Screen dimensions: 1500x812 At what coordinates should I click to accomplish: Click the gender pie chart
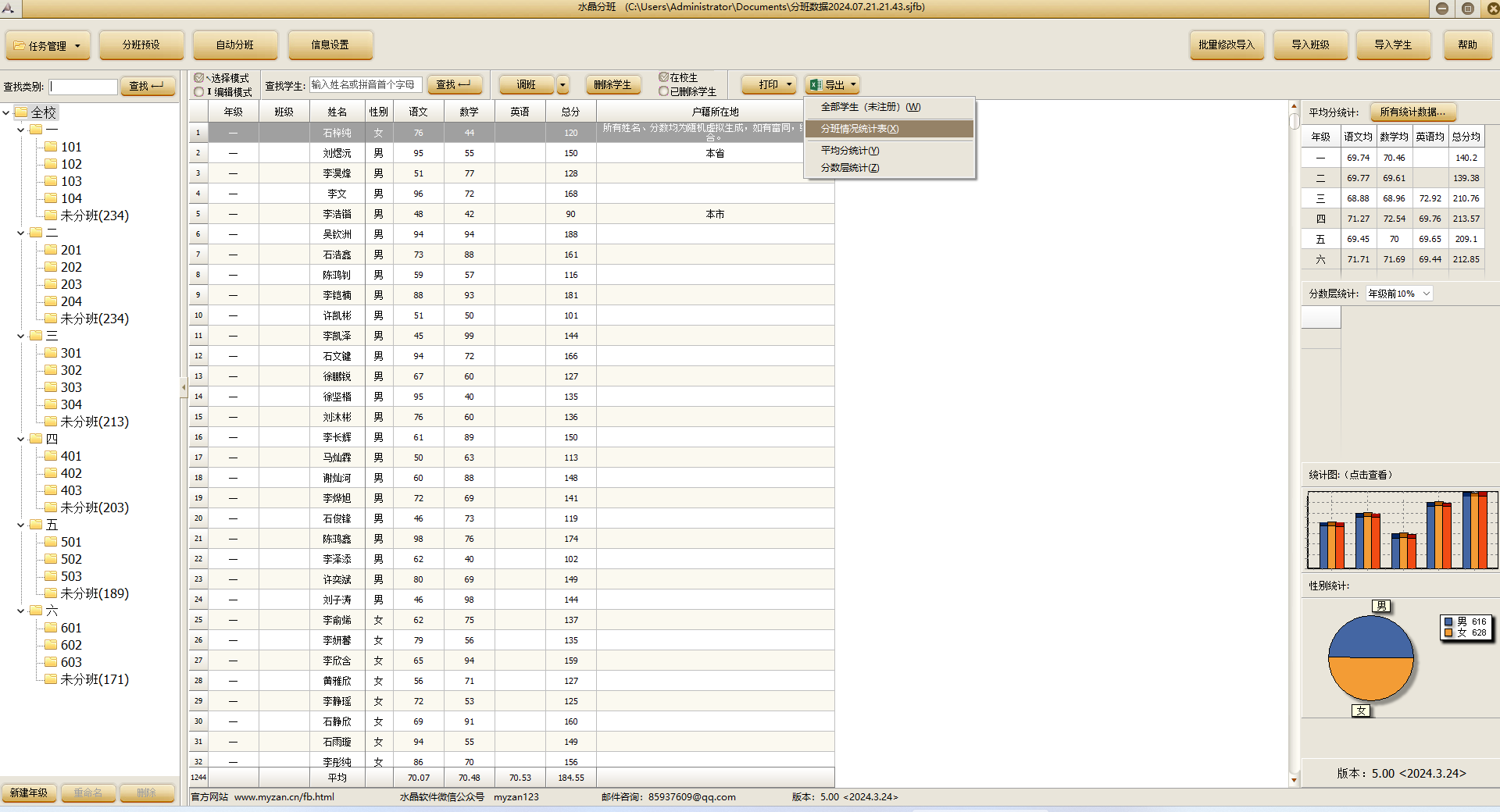tap(1370, 658)
